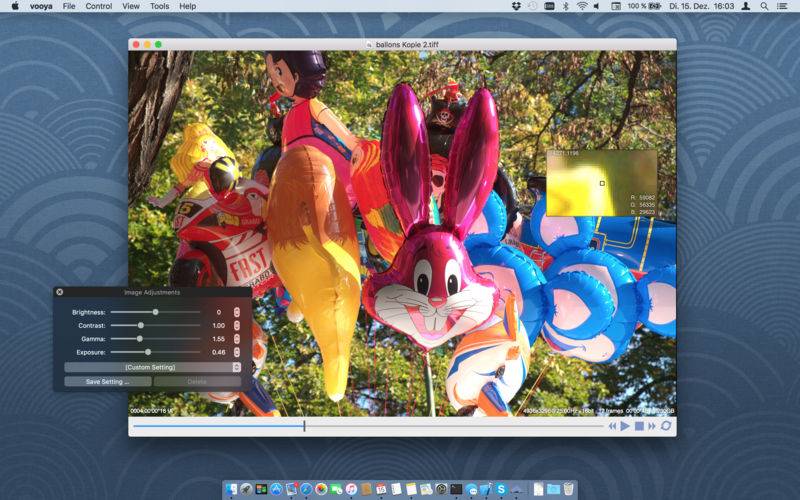
Task: Open iTunes from the Dock
Action: click(351, 489)
